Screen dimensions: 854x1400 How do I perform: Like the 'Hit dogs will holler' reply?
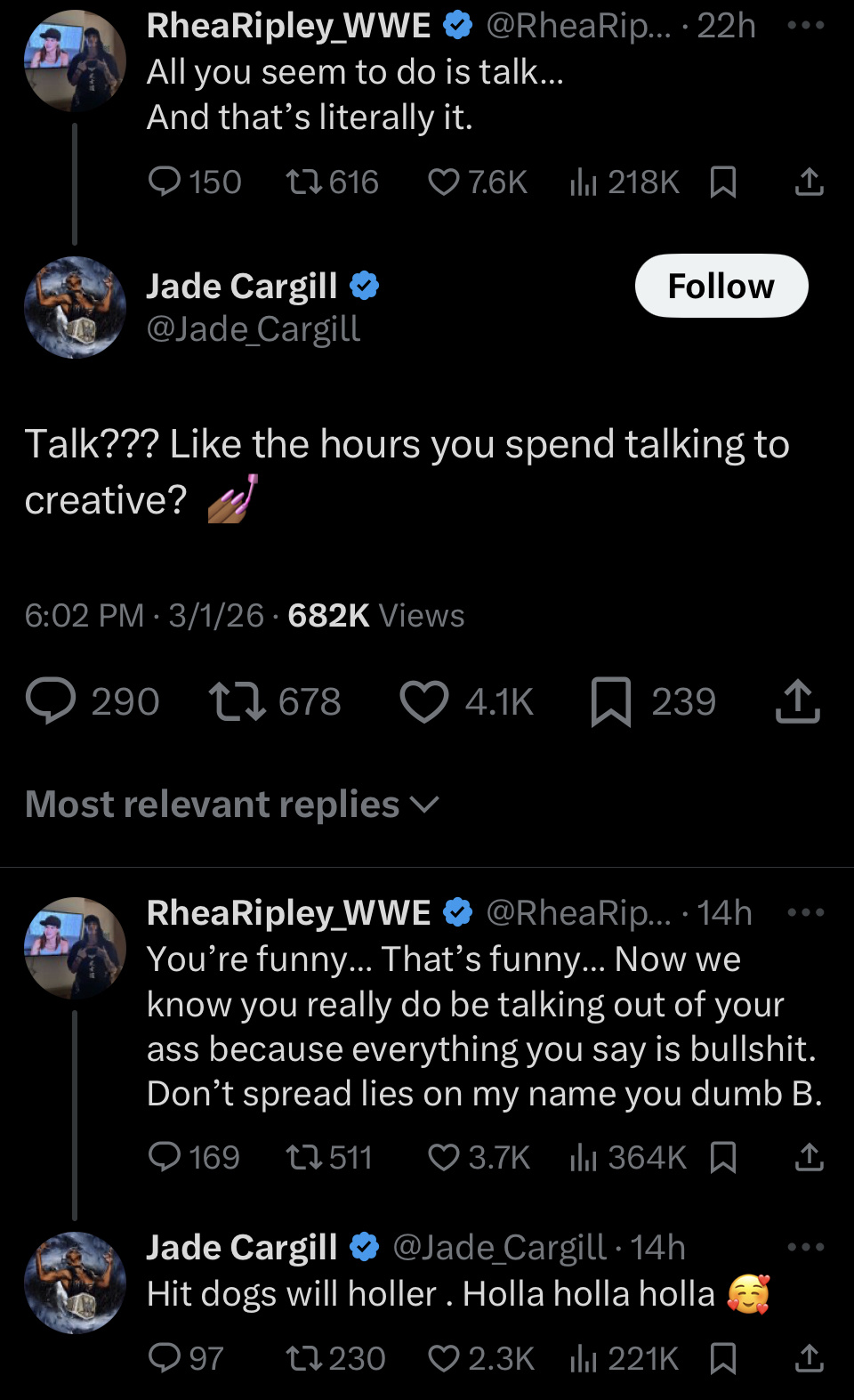[x=443, y=1358]
